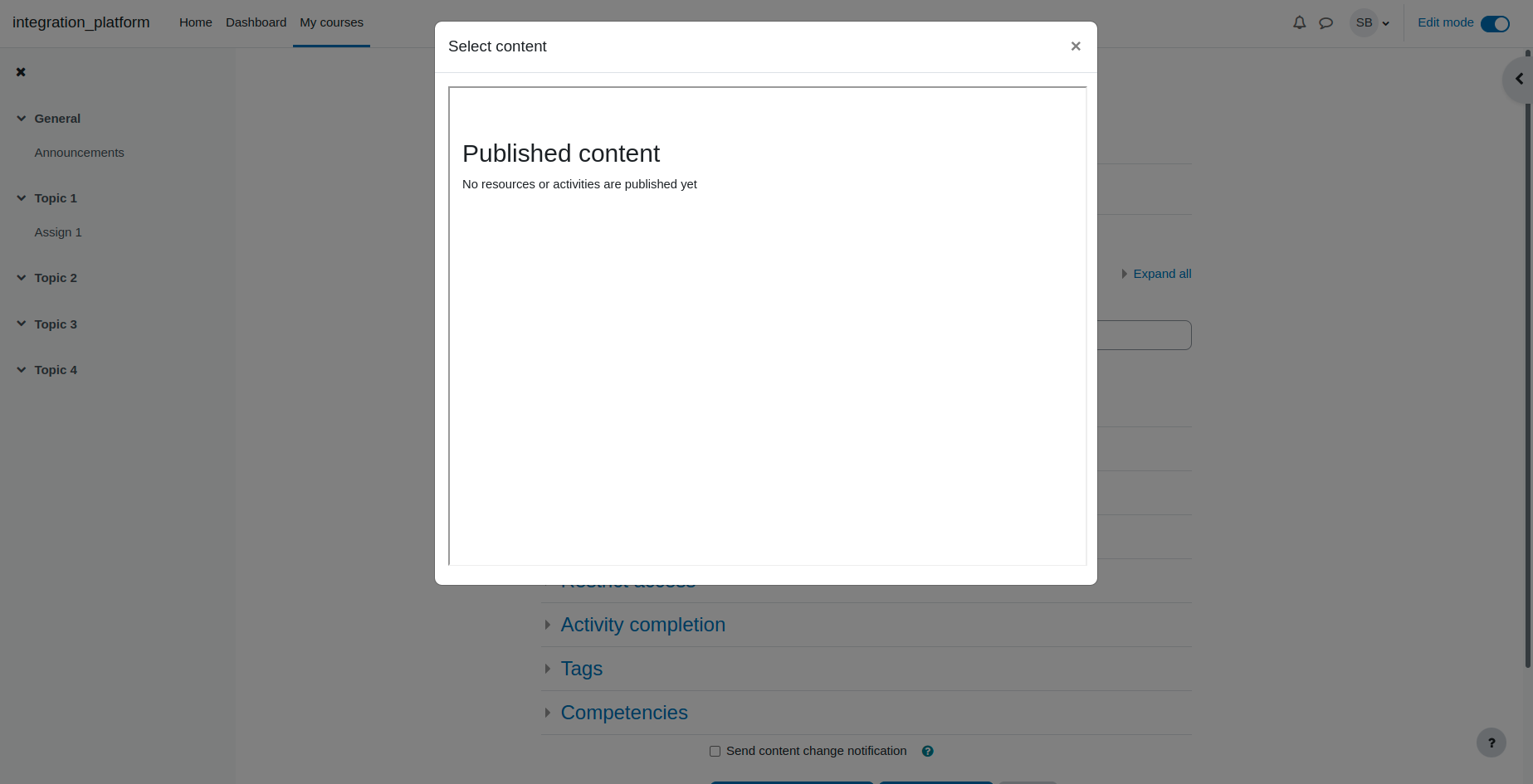Go to the Dashboard menu item
This screenshot has width=1533, height=784.
pyautogui.click(x=256, y=22)
